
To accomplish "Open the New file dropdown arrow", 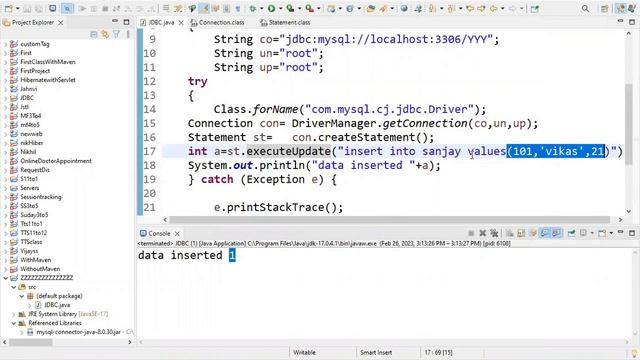I will [x=18, y=9].
